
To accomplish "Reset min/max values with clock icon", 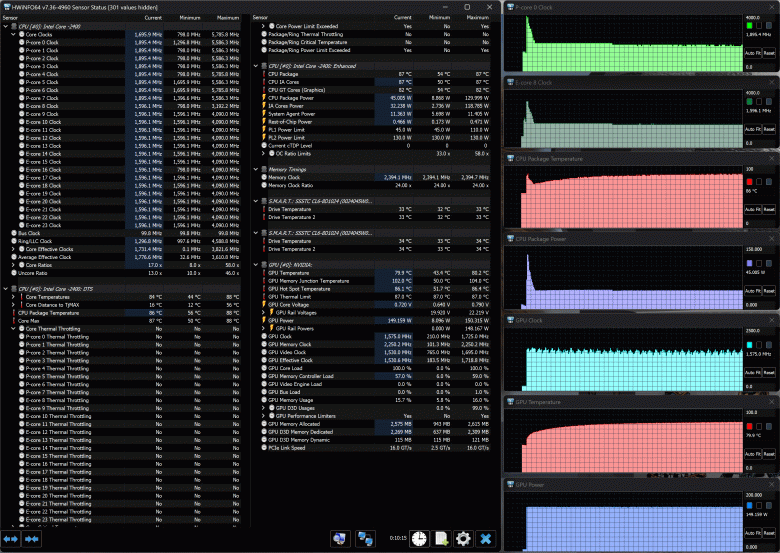I will [419, 539].
